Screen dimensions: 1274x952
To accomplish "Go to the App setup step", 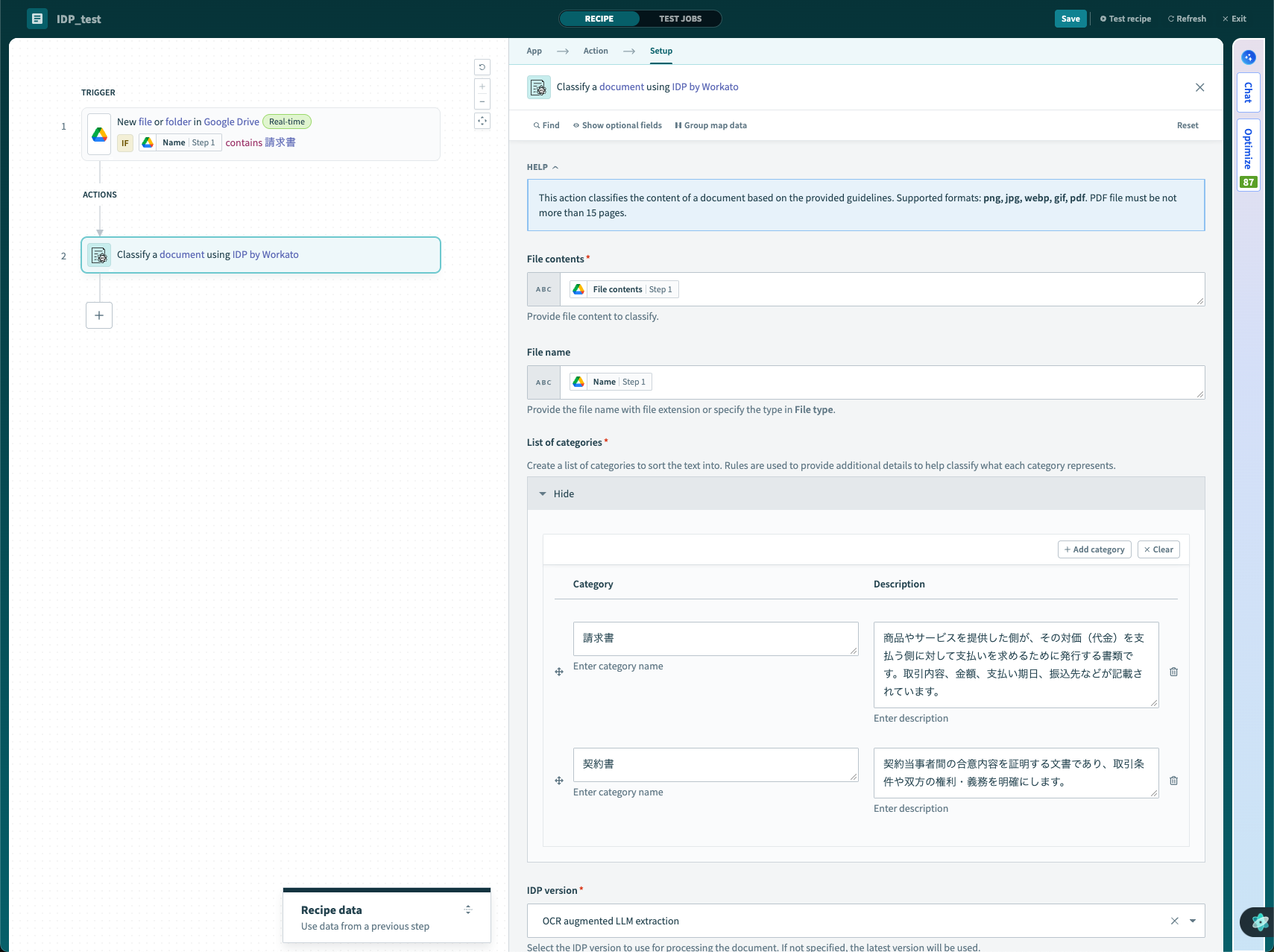I will pos(534,51).
